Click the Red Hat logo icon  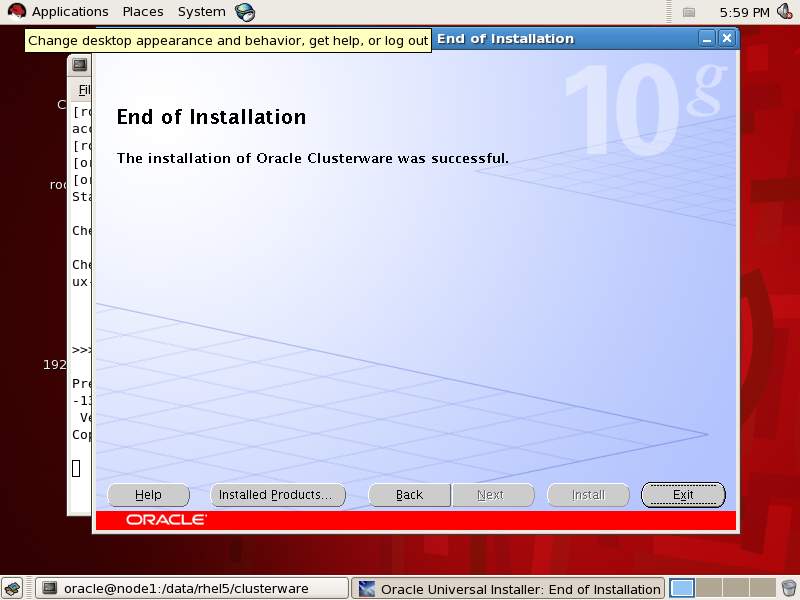tap(16, 12)
